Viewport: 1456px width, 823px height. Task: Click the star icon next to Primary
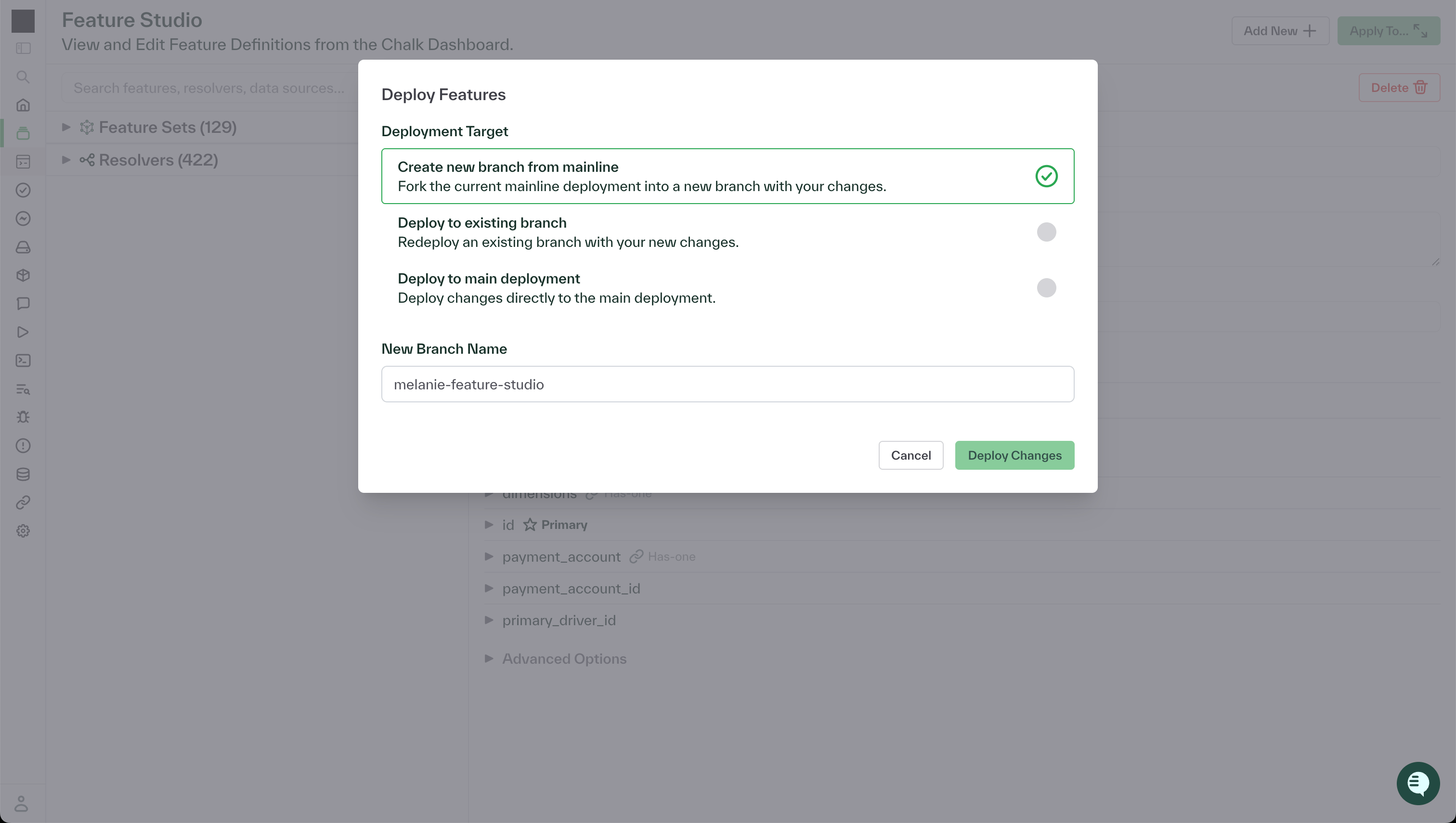[x=530, y=525]
